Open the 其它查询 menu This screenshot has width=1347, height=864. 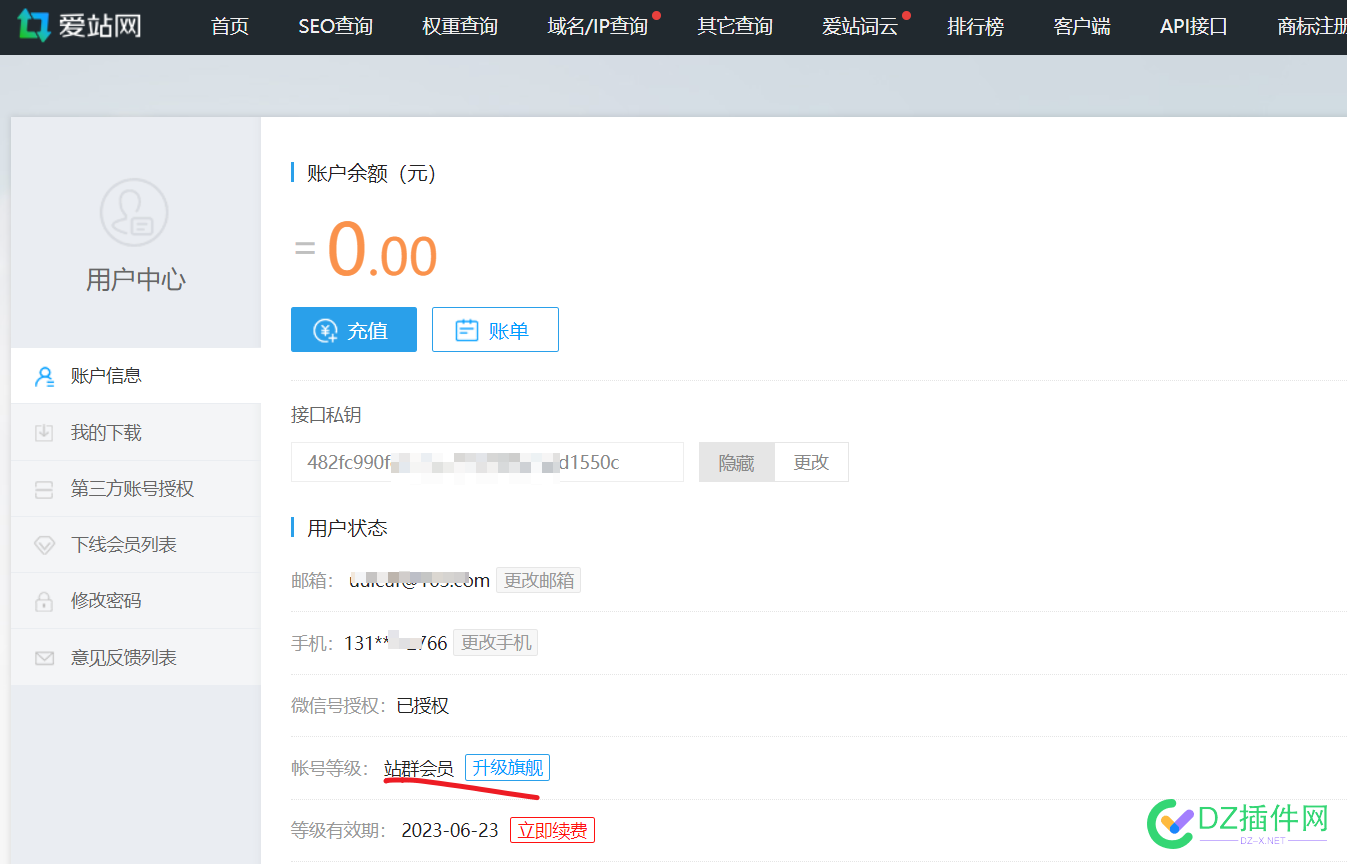coord(735,27)
